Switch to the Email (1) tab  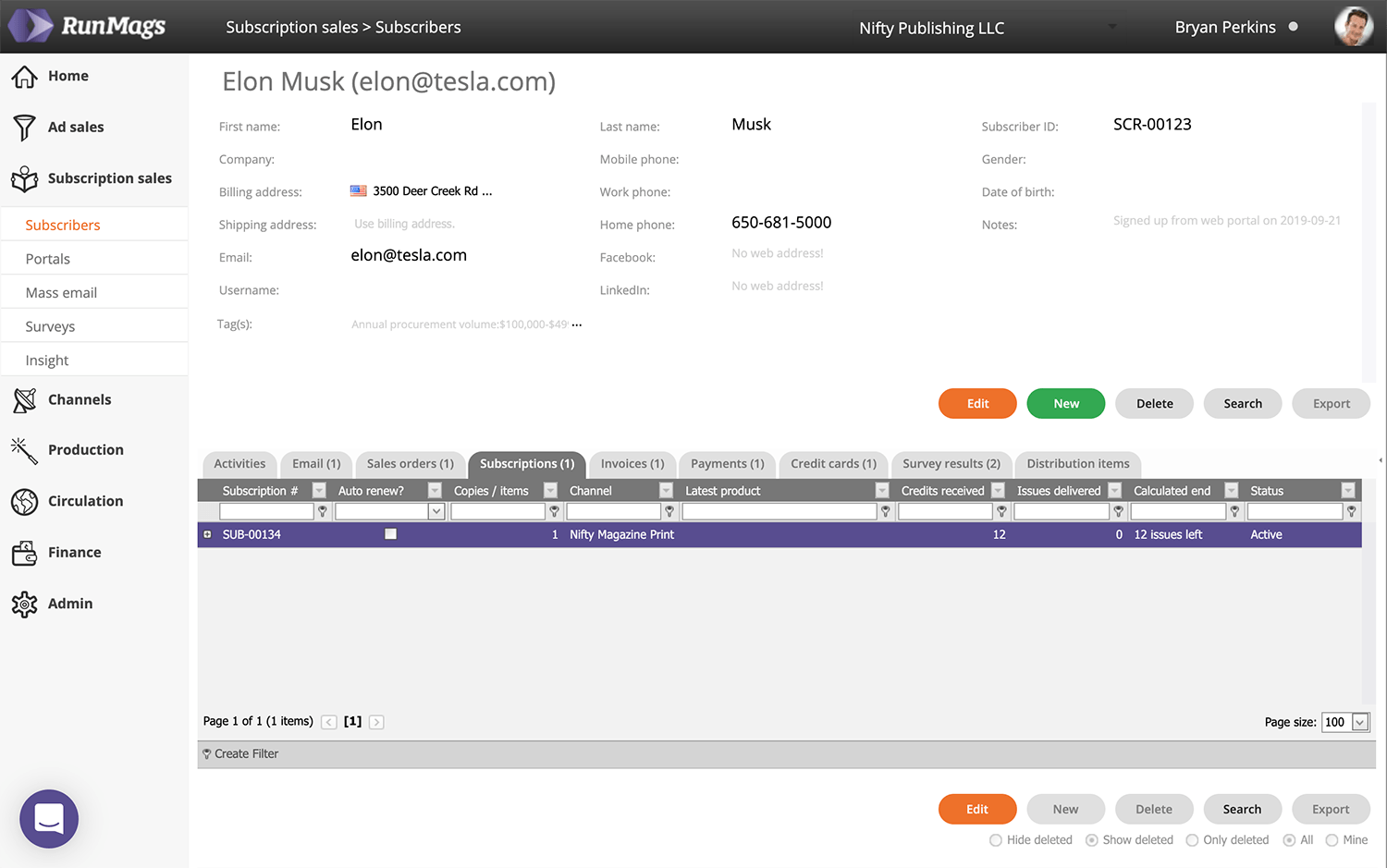click(x=316, y=464)
